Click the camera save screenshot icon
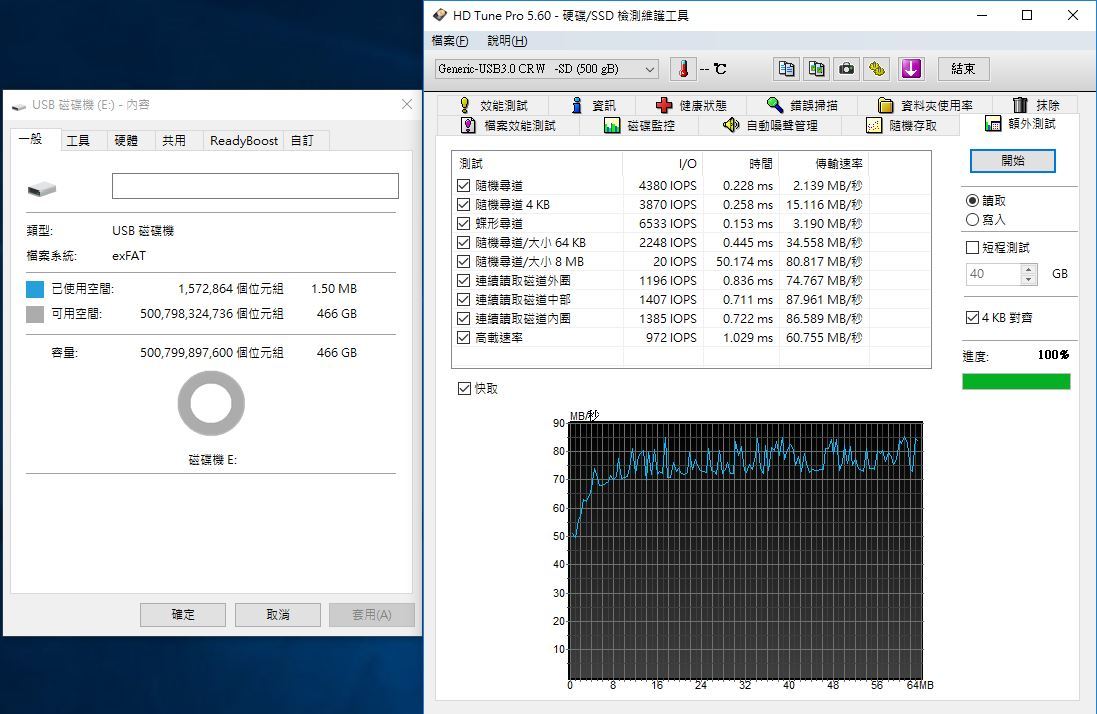The height and width of the screenshot is (714, 1097). click(847, 69)
